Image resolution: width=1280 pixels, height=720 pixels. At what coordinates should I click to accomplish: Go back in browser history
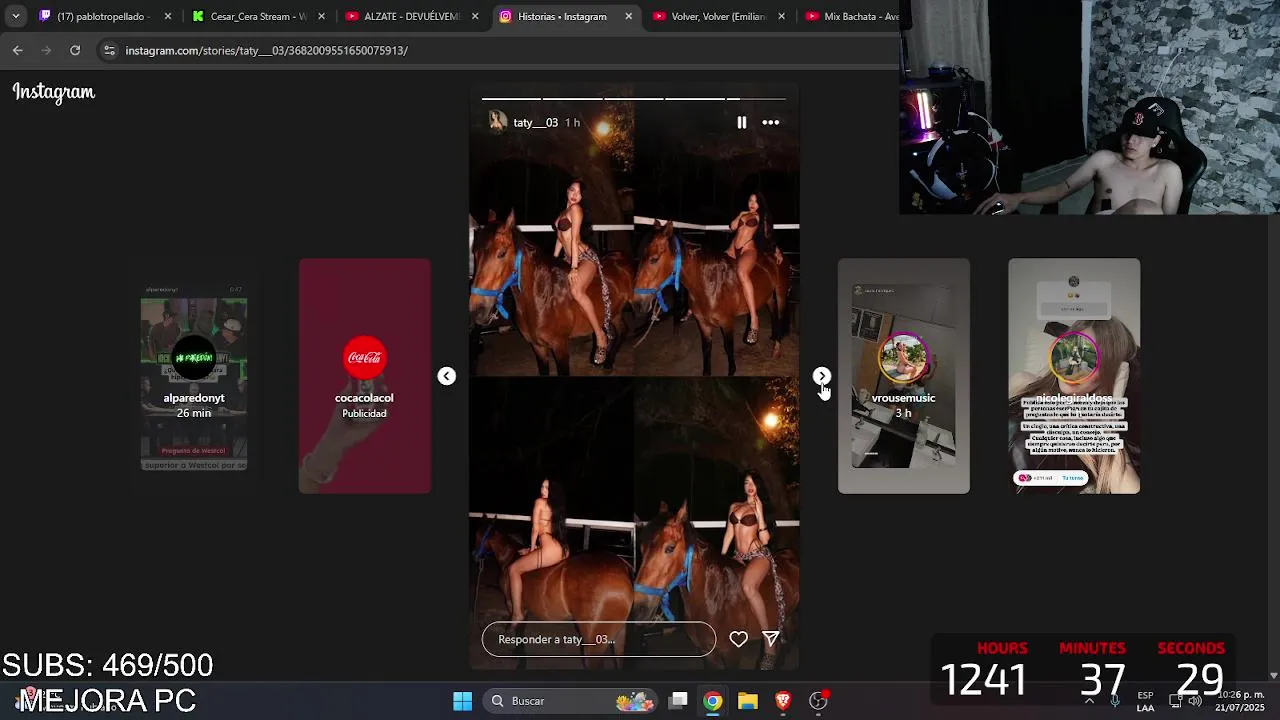[18, 50]
